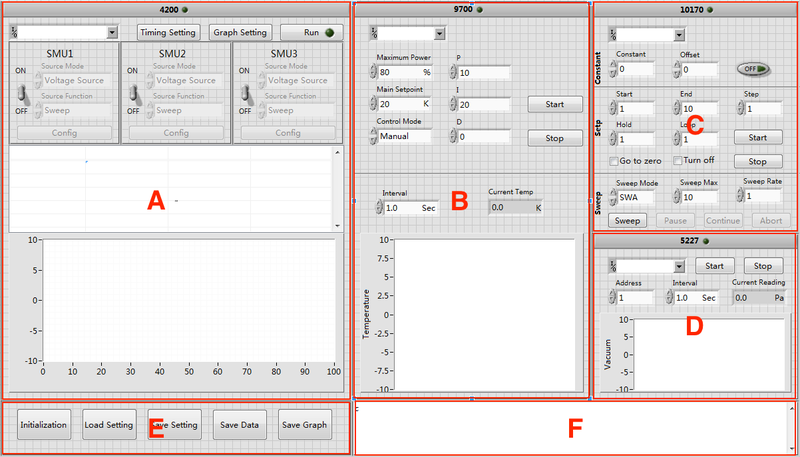Click the 5227 Interval field
The height and width of the screenshot is (457, 800).
696,298
